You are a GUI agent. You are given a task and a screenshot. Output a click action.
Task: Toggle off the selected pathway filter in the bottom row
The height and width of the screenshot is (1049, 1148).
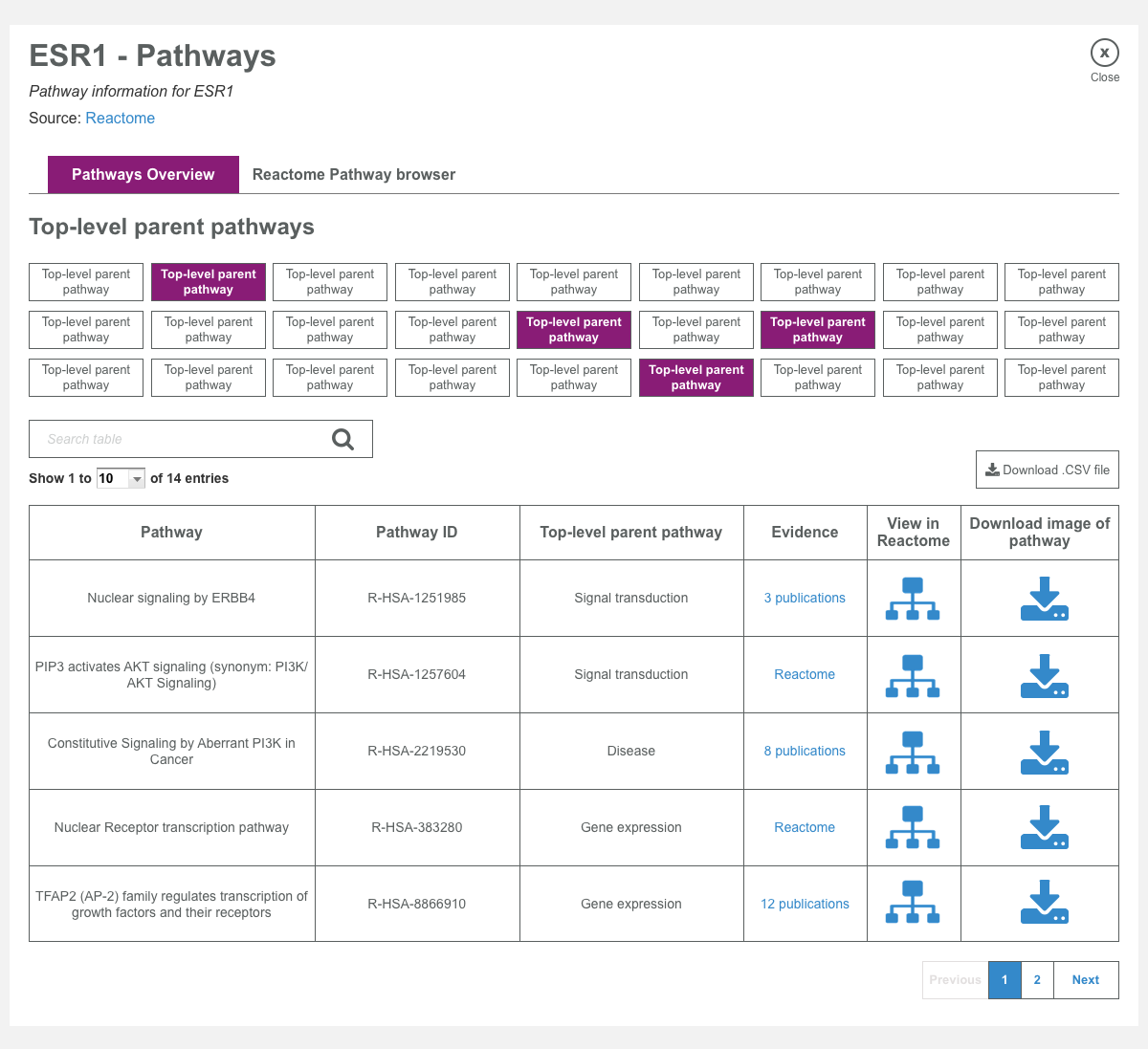tap(695, 377)
